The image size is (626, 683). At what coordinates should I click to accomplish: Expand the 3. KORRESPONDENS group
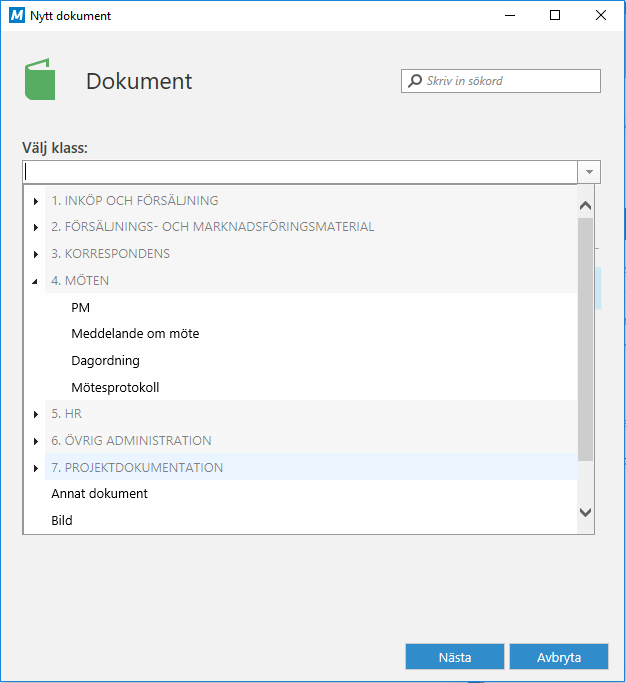(36, 254)
